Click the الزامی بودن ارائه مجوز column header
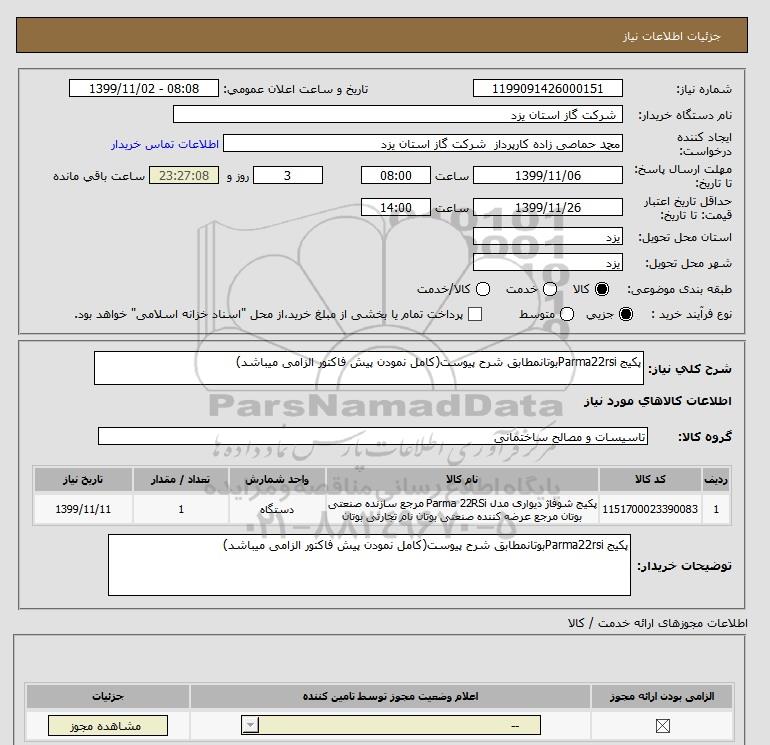 [662, 696]
